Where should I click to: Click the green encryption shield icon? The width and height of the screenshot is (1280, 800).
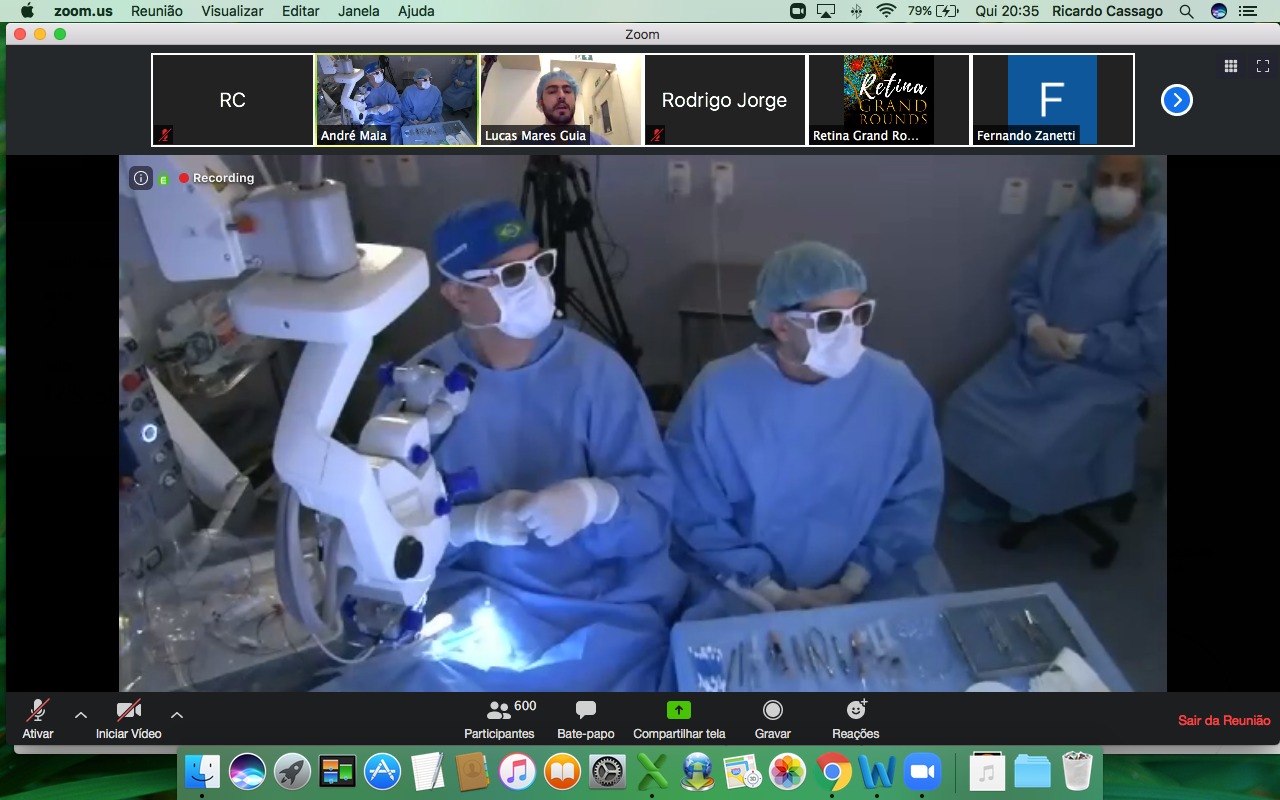163,179
